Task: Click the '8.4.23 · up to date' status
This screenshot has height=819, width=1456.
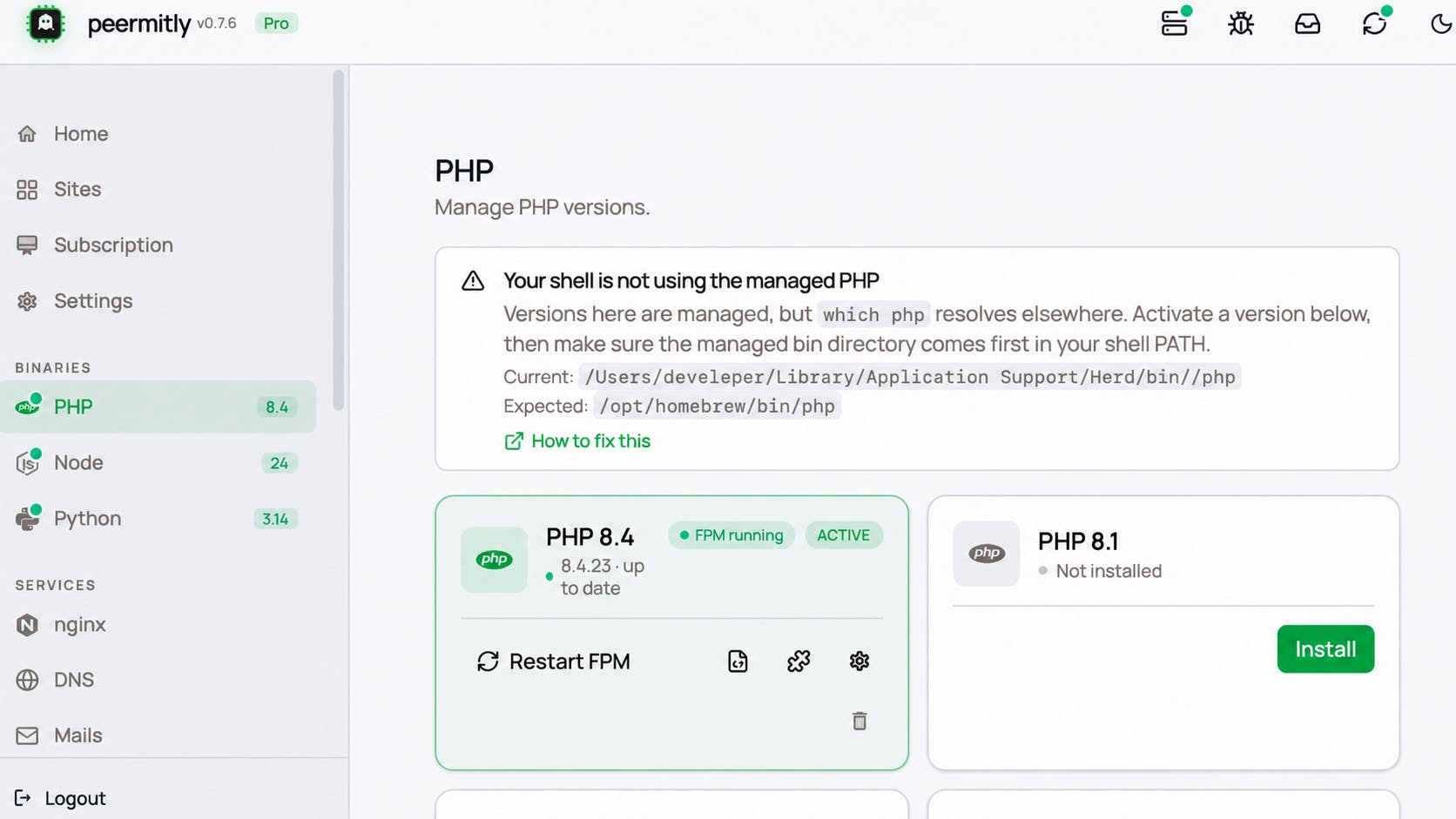Action: coord(602,577)
